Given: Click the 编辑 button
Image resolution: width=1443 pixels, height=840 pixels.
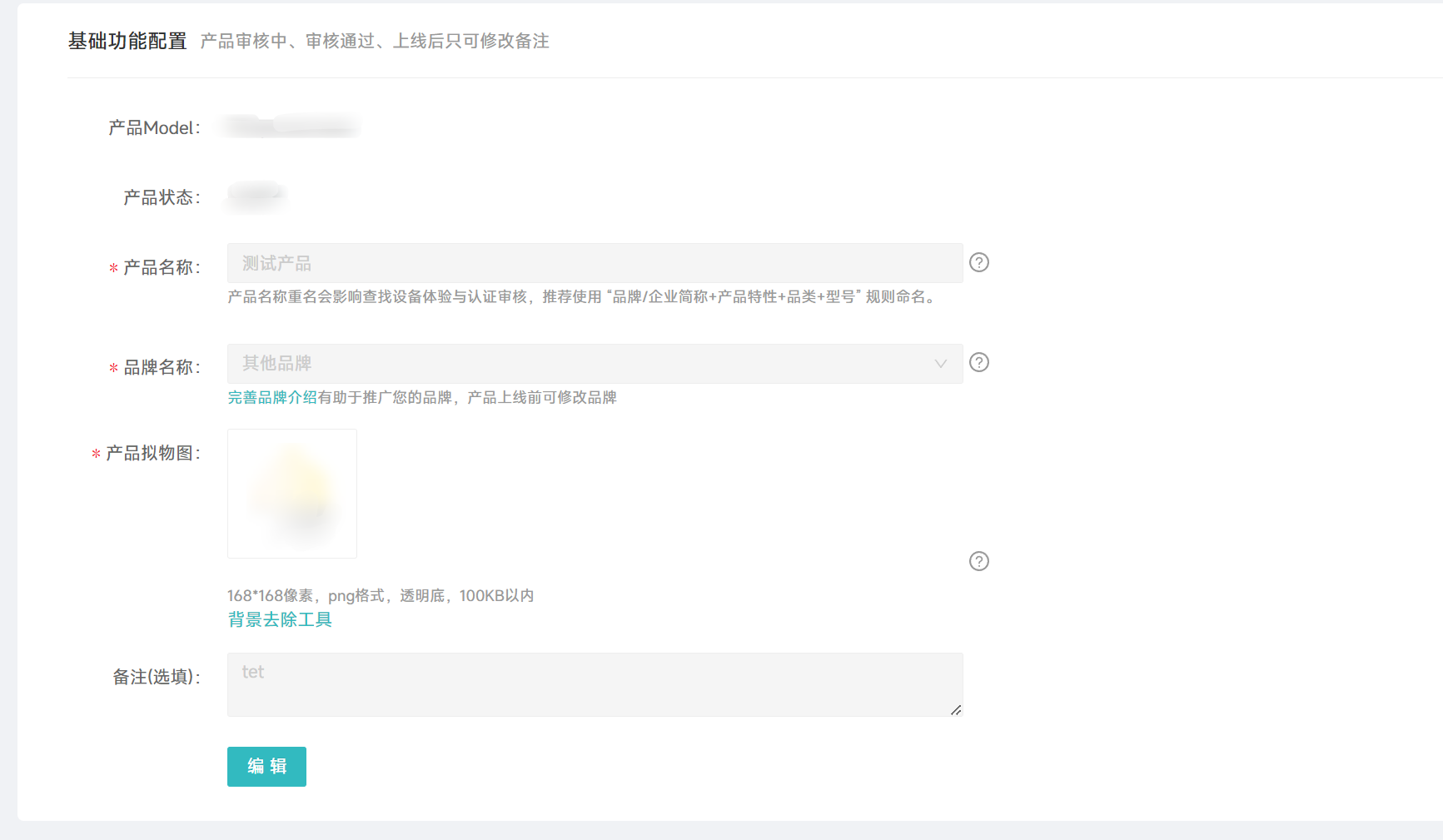Looking at the screenshot, I should click(266, 767).
